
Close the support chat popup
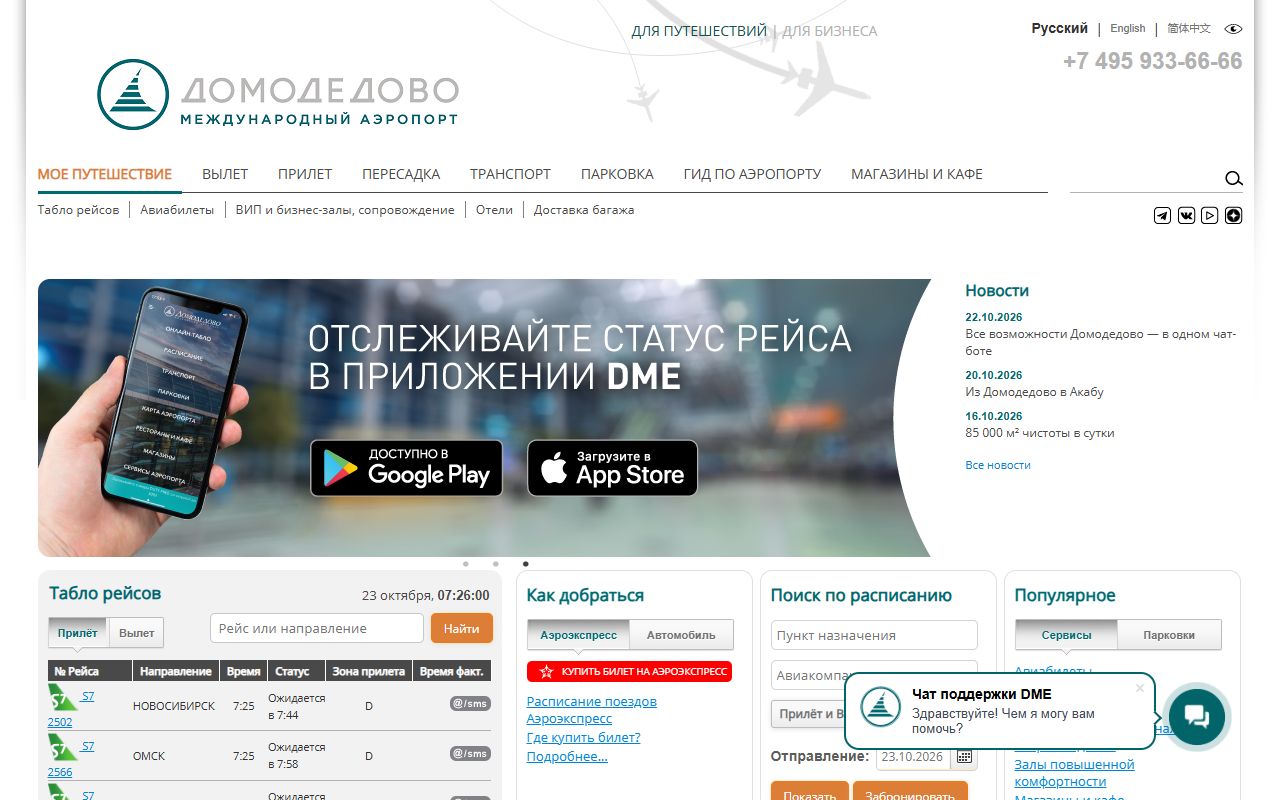1140,688
